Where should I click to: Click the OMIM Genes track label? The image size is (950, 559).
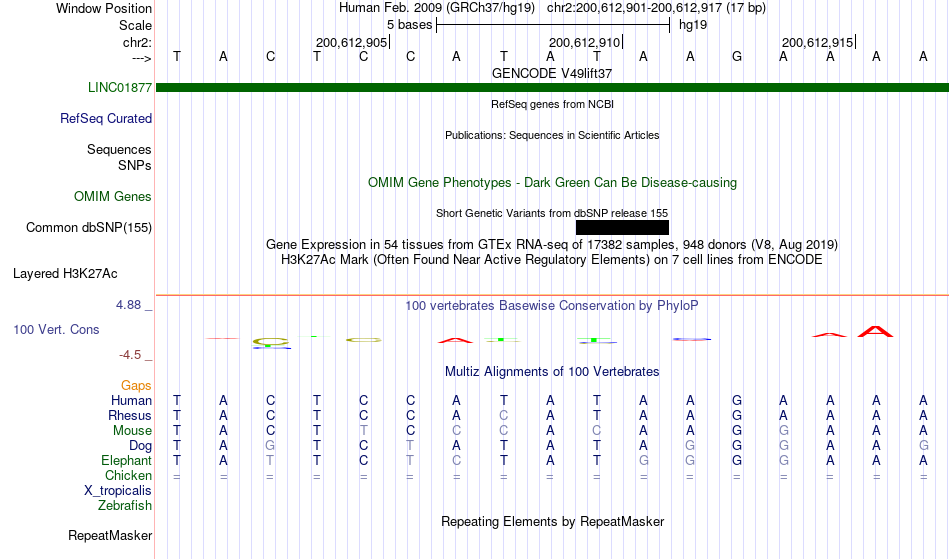pyautogui.click(x=112, y=197)
